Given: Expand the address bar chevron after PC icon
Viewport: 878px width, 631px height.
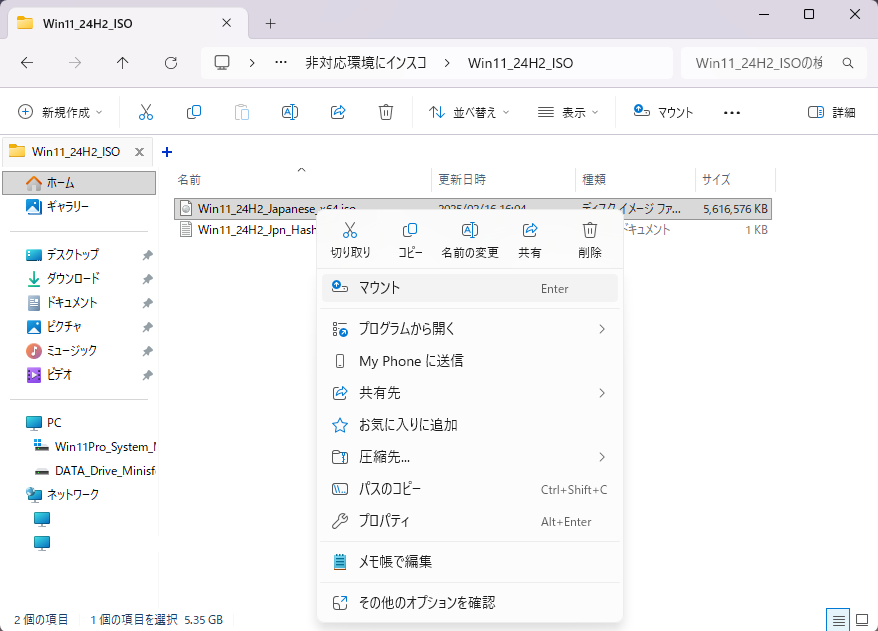Looking at the screenshot, I should tap(252, 63).
